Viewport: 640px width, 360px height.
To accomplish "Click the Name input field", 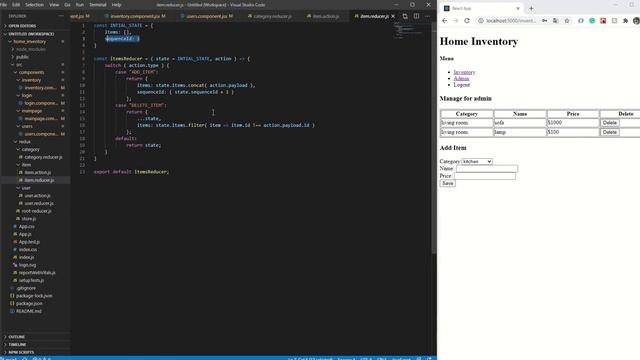I will pyautogui.click(x=487, y=169).
